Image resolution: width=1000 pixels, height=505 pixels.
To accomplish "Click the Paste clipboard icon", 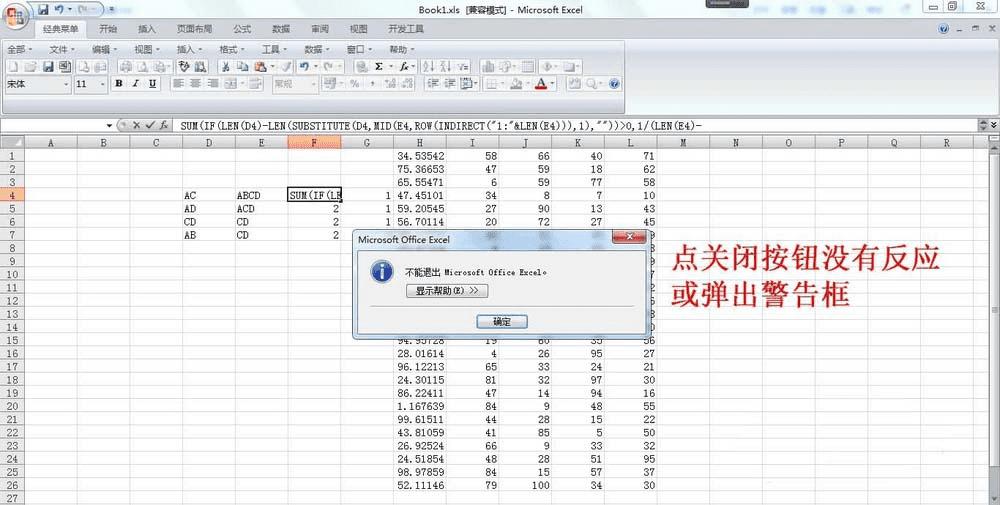I will tap(260, 66).
